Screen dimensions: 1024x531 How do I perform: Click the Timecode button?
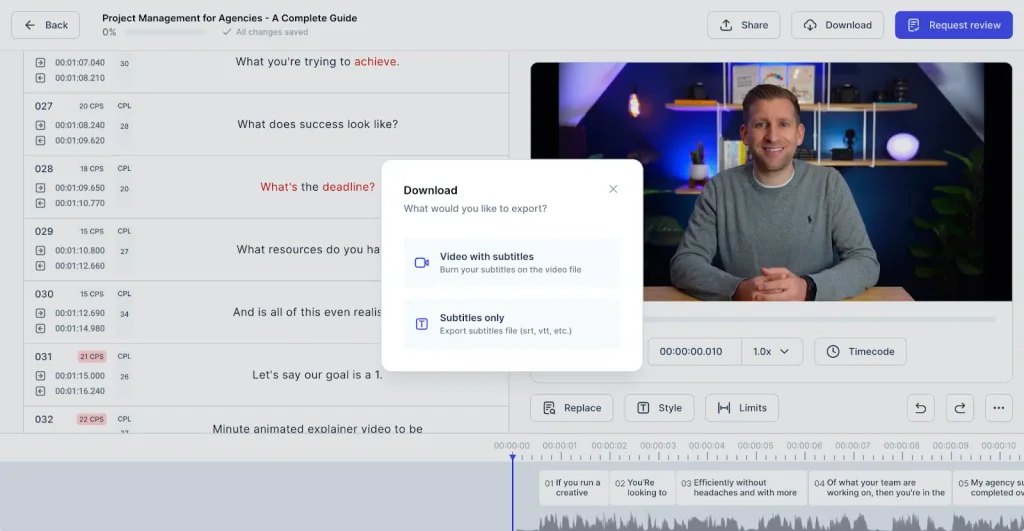[x=860, y=352]
